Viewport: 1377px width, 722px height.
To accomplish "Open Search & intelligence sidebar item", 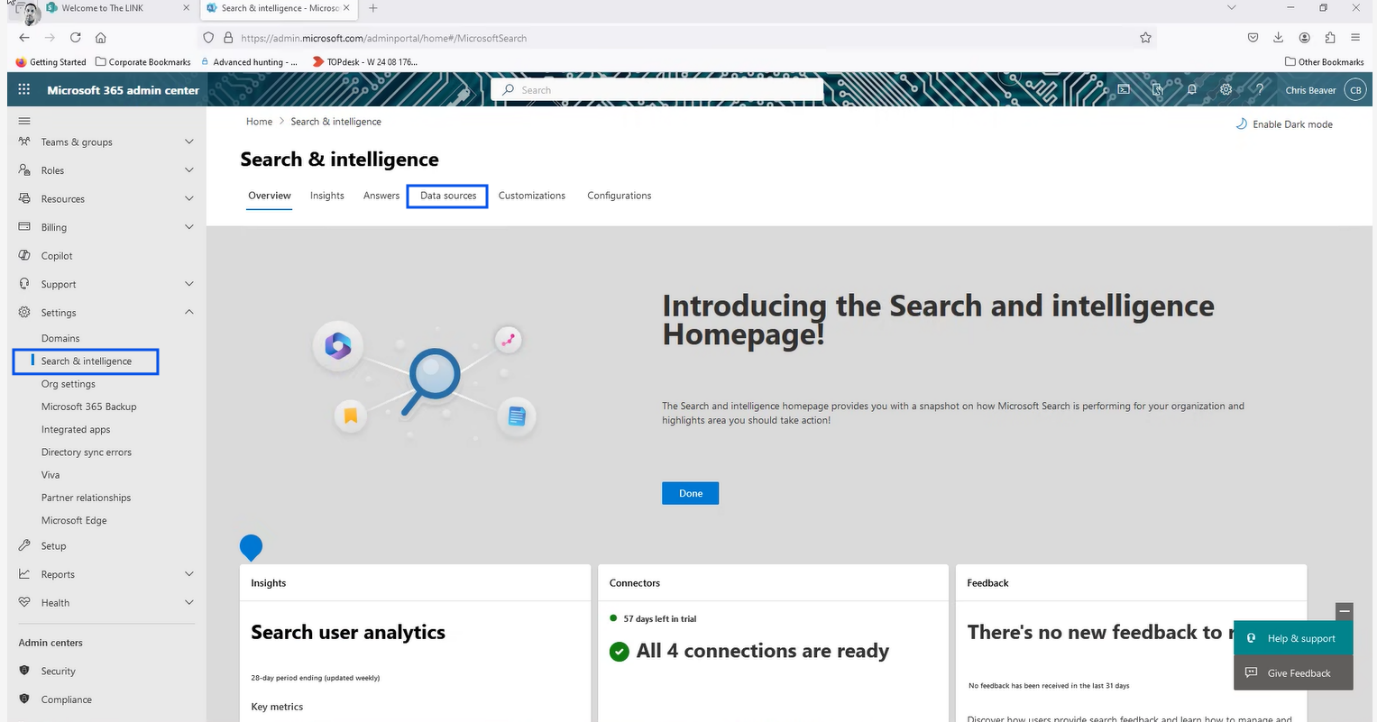I will coord(86,361).
